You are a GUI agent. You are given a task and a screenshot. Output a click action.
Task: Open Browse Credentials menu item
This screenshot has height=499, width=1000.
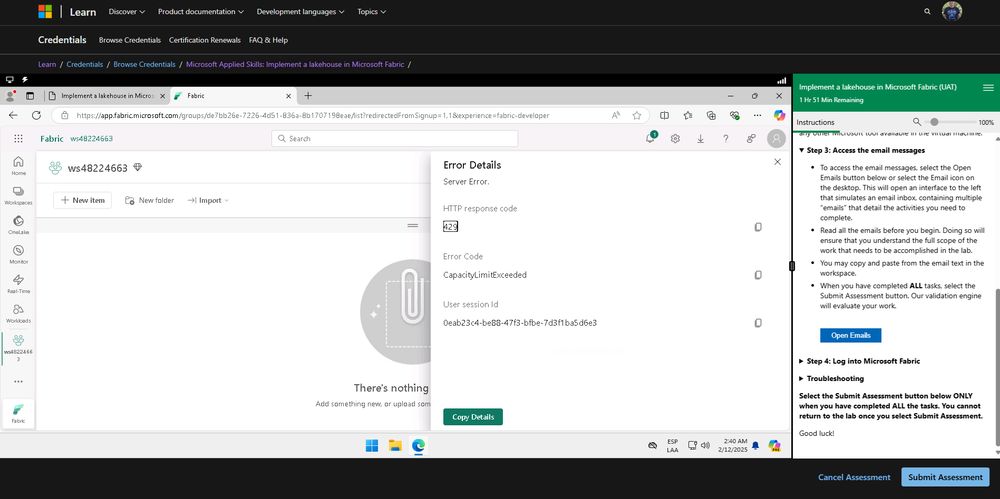coord(129,40)
